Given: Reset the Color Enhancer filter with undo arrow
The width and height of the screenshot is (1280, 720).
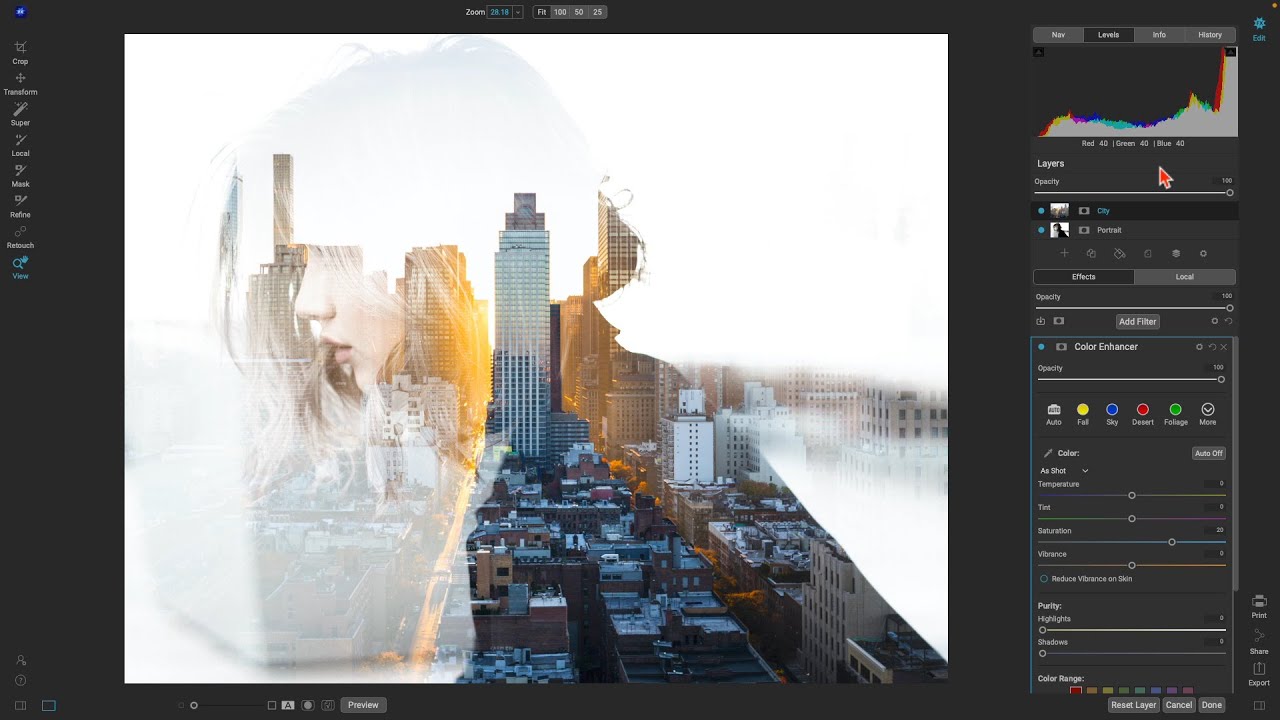Looking at the screenshot, I should (x=1212, y=347).
